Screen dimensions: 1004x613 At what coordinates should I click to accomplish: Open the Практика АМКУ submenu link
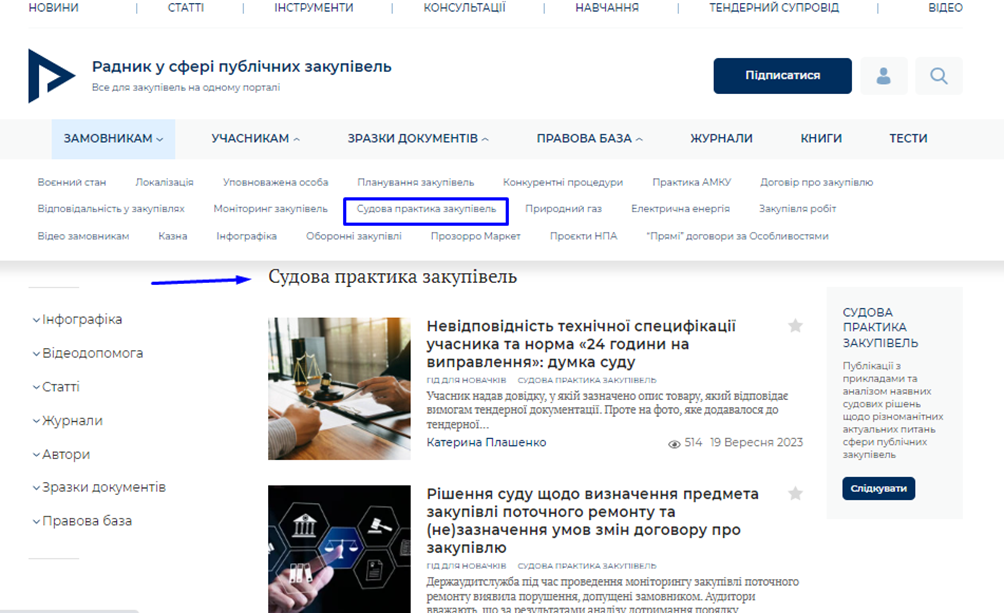point(691,183)
